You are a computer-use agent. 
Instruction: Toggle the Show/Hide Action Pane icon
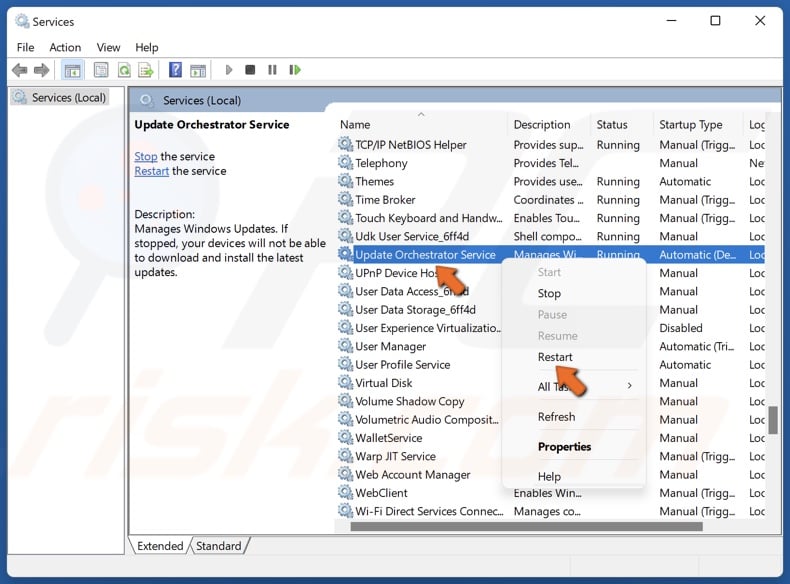198,71
